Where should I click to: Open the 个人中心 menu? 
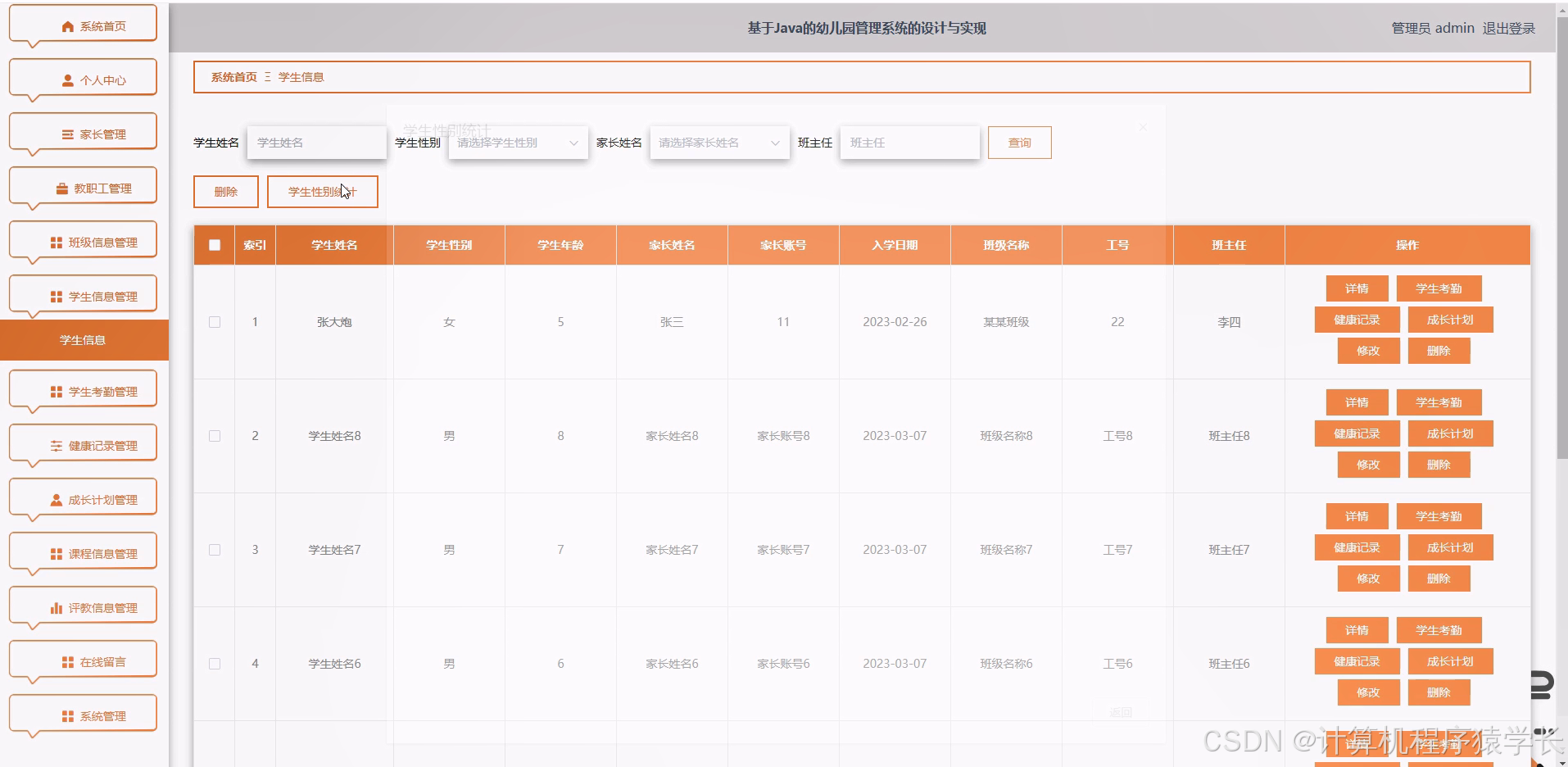click(x=83, y=78)
